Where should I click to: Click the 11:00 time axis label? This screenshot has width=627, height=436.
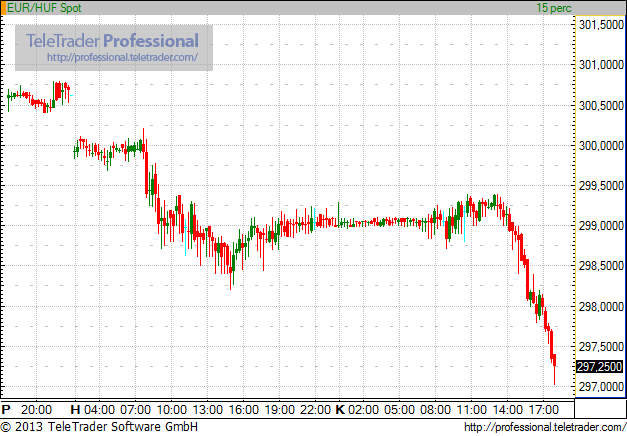click(x=471, y=410)
